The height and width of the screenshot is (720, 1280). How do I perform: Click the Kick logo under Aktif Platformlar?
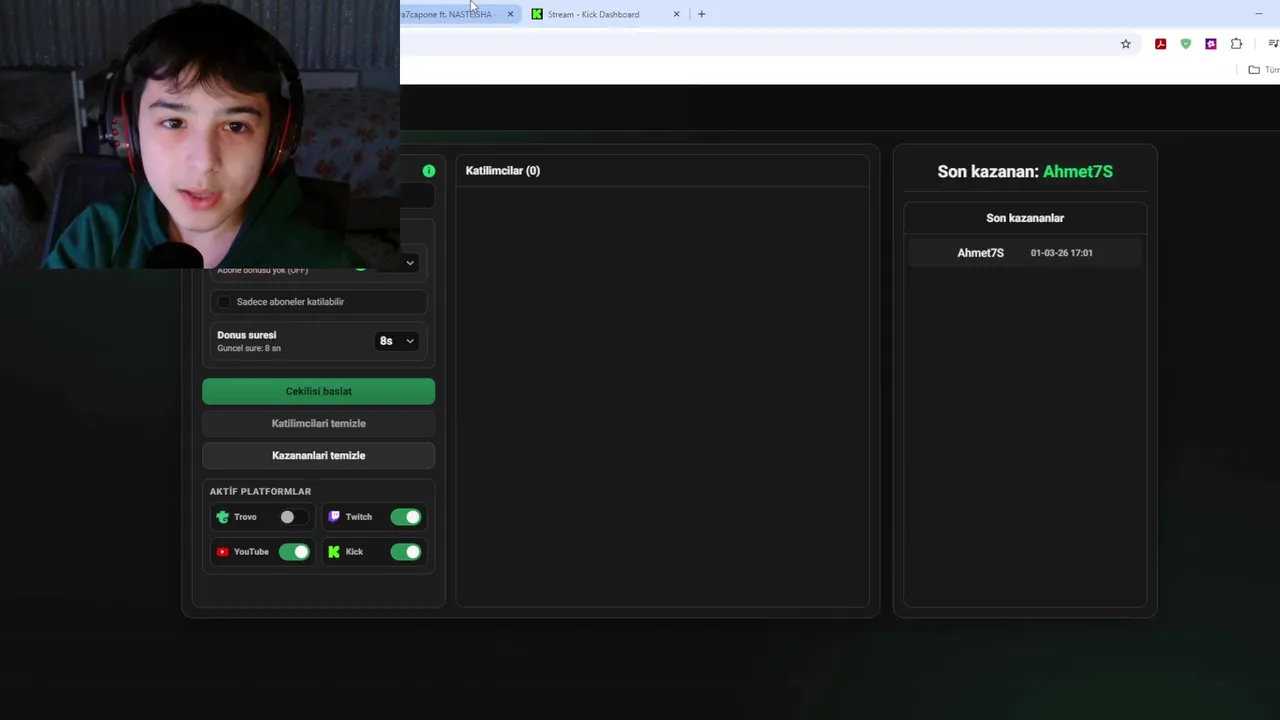coord(334,552)
